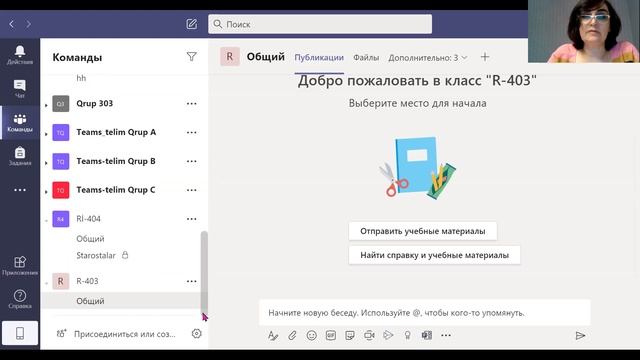
Task: Select the Qrup 303 team name
Action: [x=95, y=104]
